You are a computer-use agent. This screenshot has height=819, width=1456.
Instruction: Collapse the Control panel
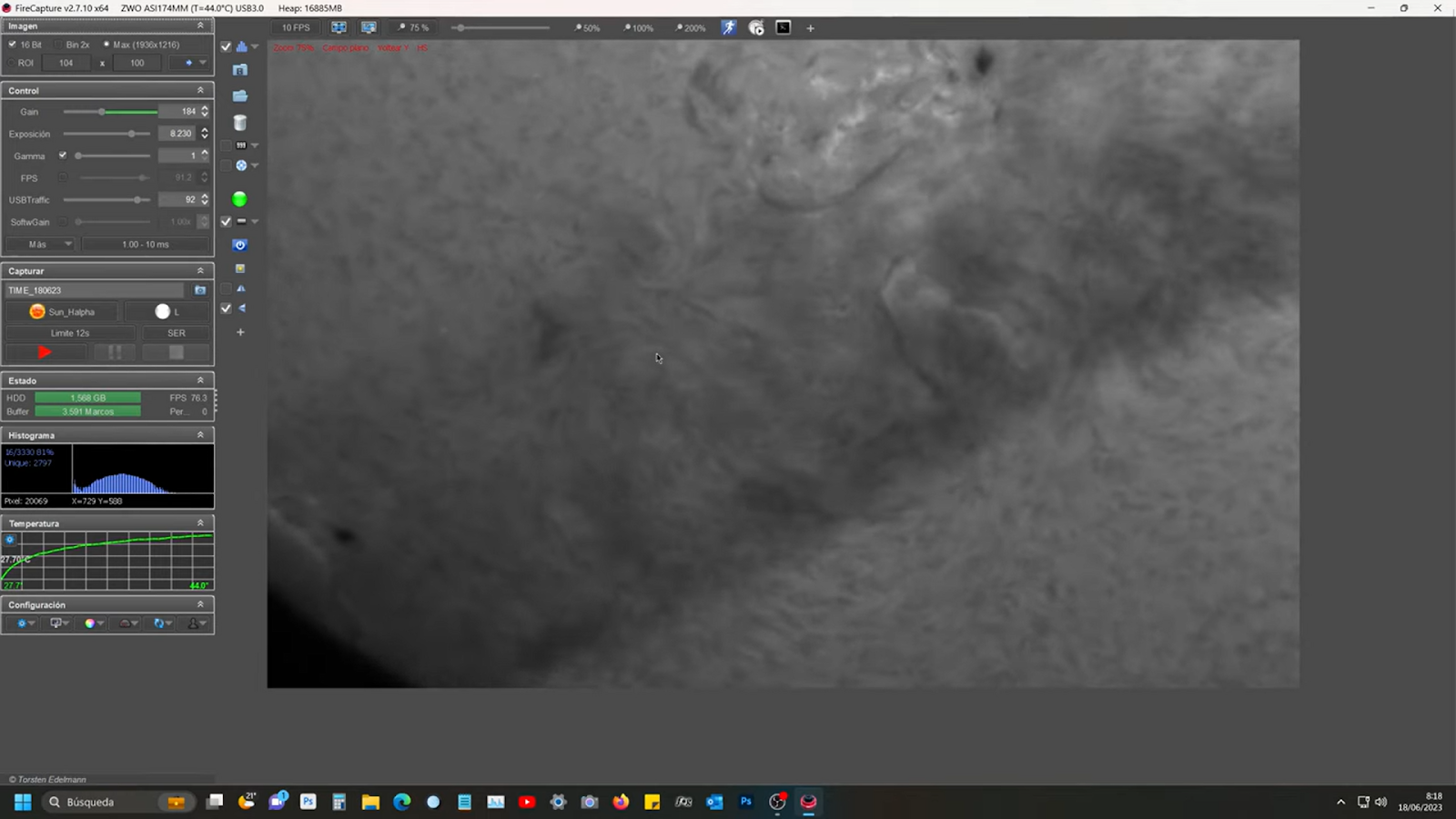[x=200, y=90]
